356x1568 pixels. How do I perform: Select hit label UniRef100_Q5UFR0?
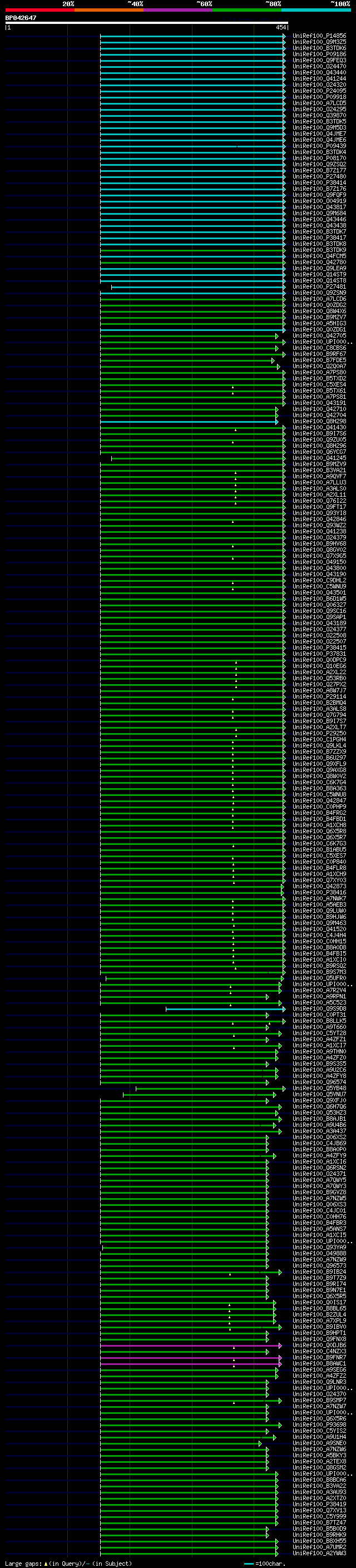[319, 978]
